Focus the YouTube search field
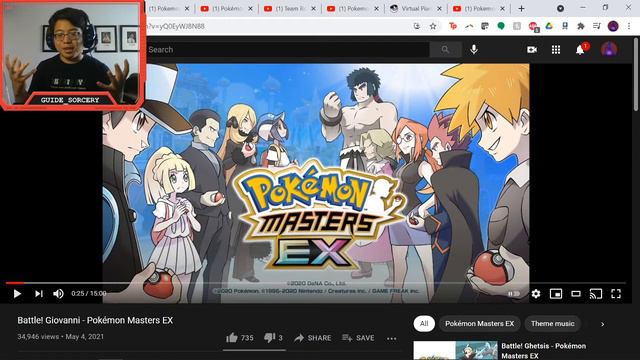Screen dimensions: 640x360 [x=288, y=50]
